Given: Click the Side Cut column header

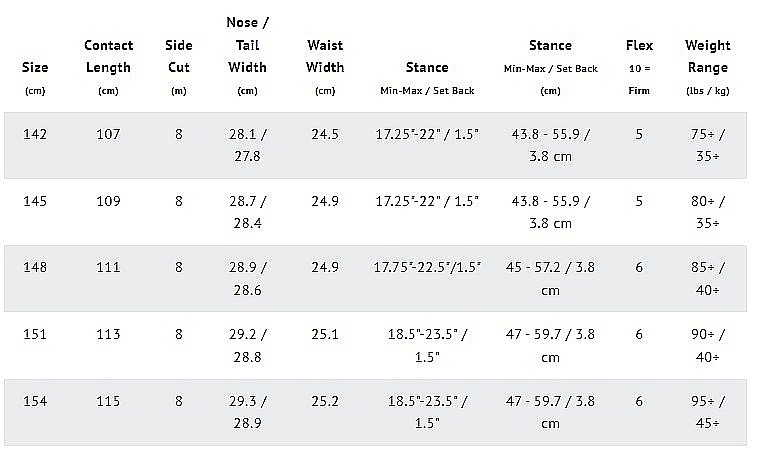Looking at the screenshot, I should point(178,57).
